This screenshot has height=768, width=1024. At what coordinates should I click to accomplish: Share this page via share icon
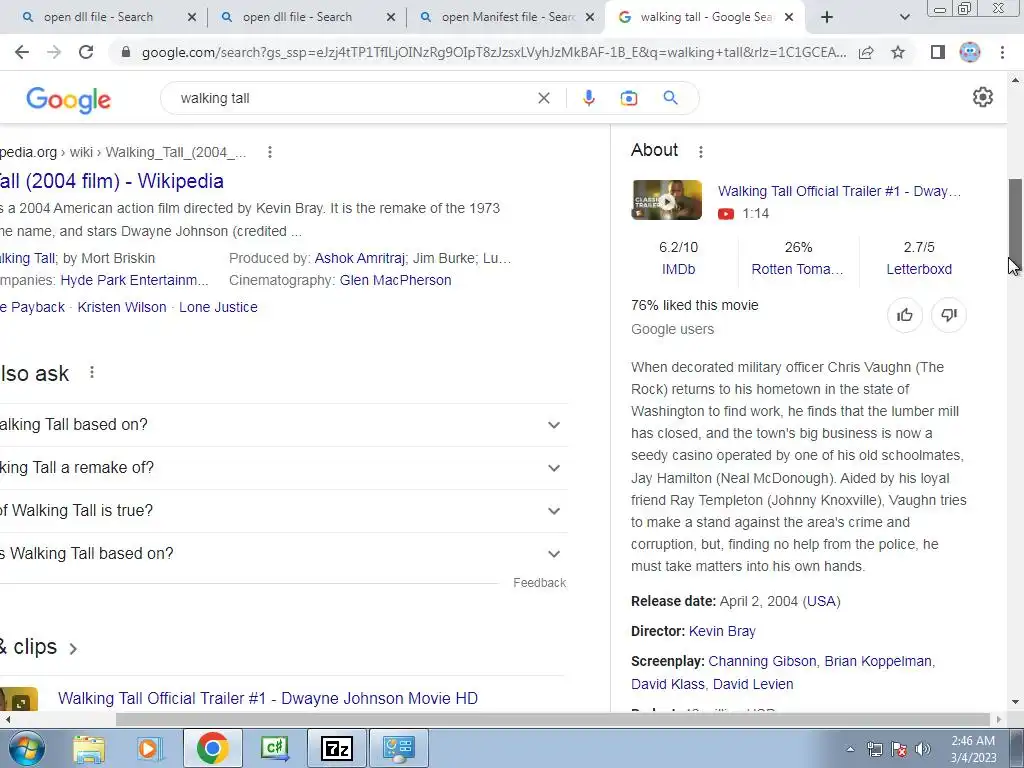click(x=866, y=52)
